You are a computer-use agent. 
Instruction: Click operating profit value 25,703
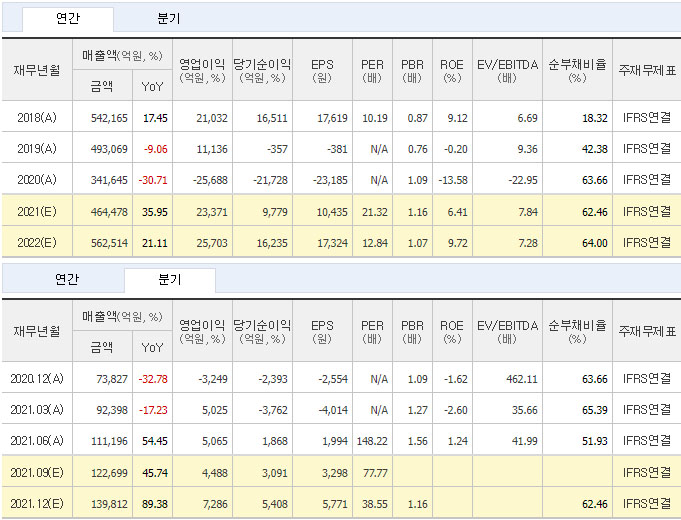pos(212,243)
